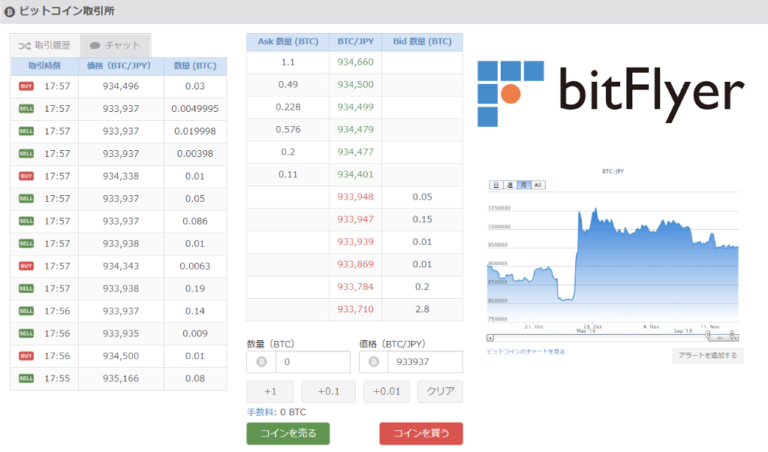The height and width of the screenshot is (452, 768).
Task: Click the ask price 934,660
Action: (x=355, y=62)
